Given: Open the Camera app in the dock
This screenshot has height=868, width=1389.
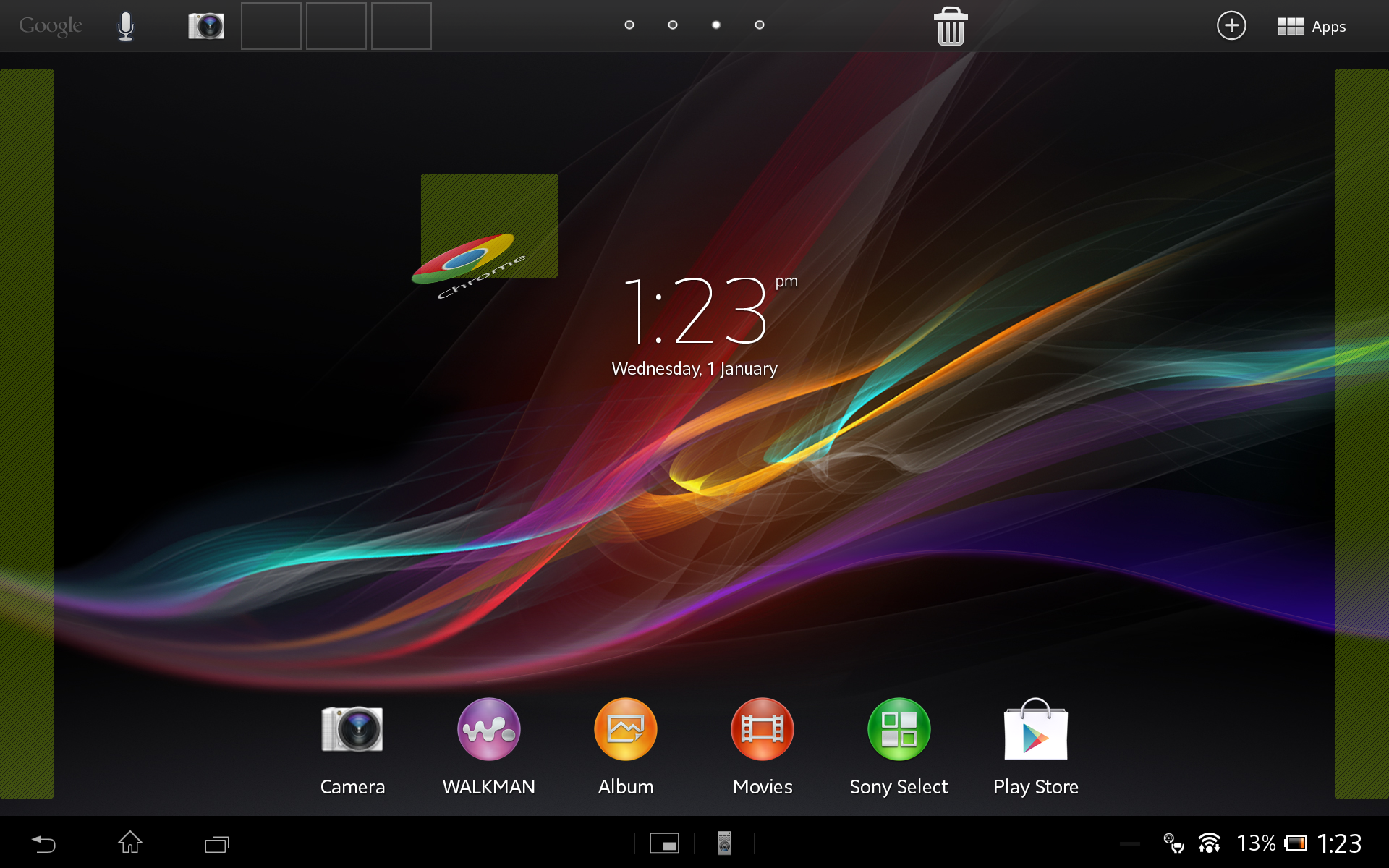Looking at the screenshot, I should (352, 747).
